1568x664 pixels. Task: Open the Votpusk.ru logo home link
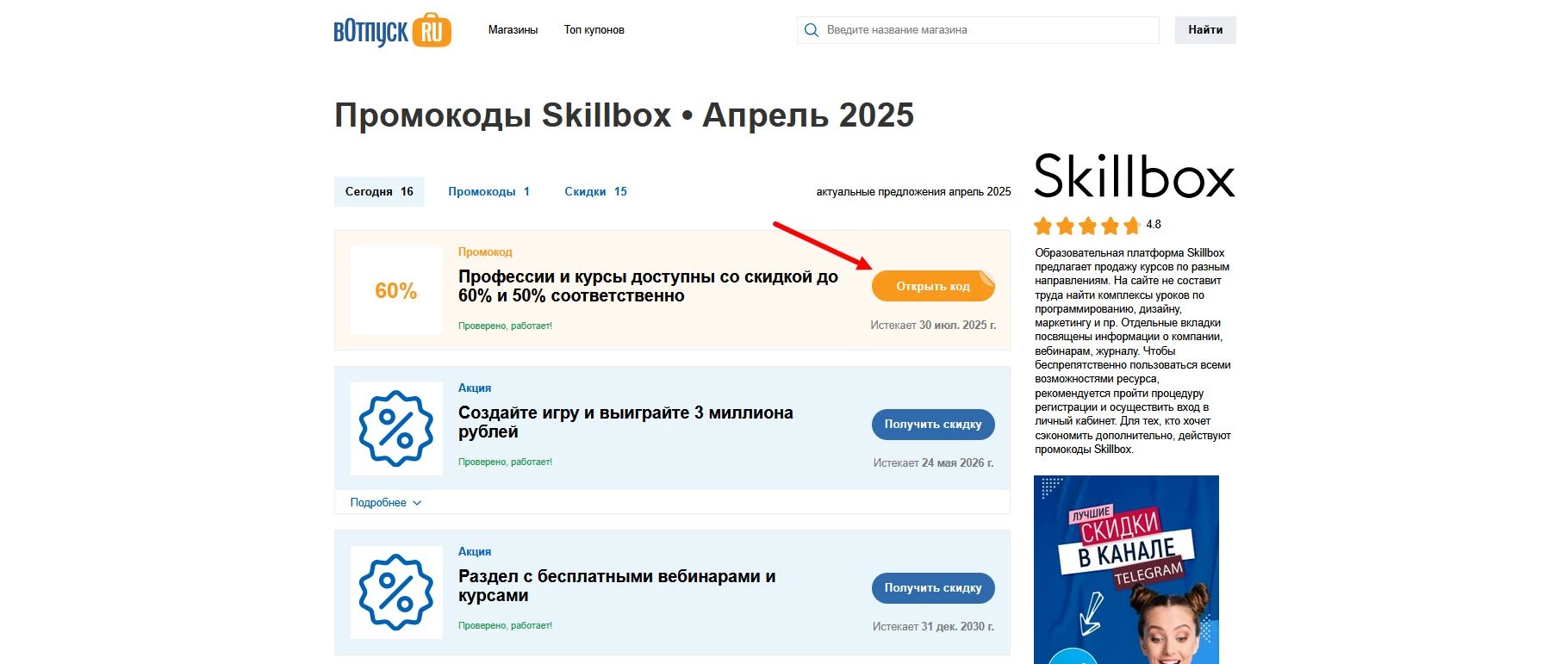tap(392, 30)
